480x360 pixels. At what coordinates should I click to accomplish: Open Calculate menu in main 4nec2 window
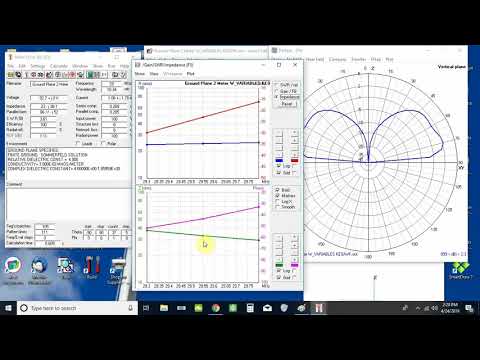59,66
